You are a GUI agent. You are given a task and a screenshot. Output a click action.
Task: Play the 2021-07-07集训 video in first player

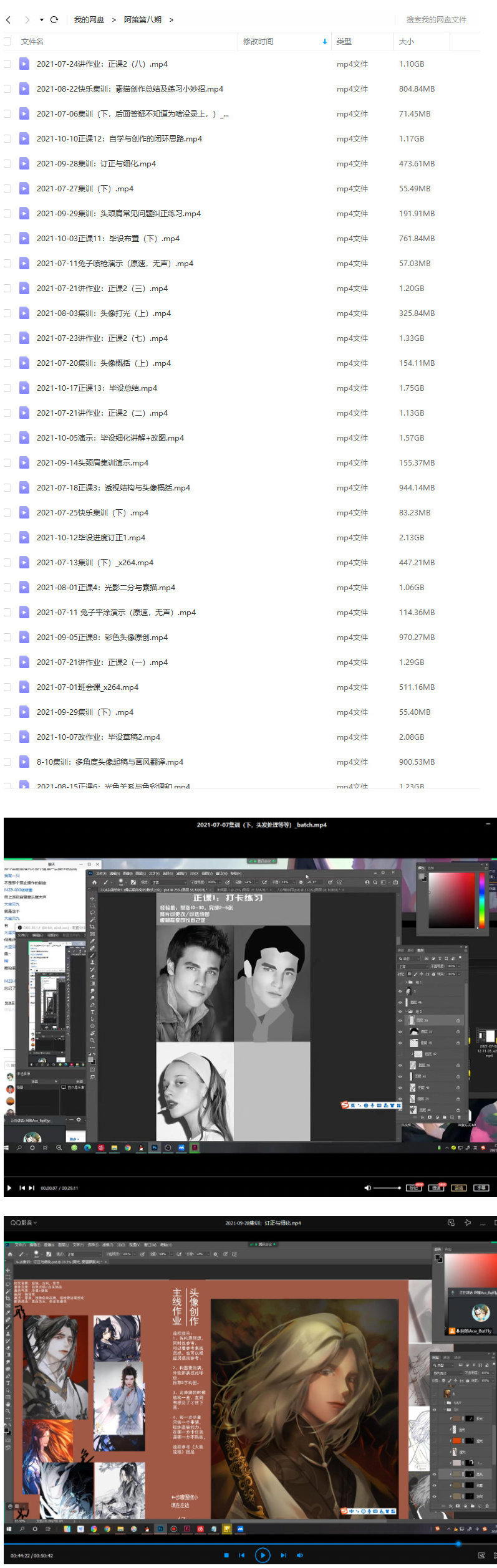(x=9, y=1188)
